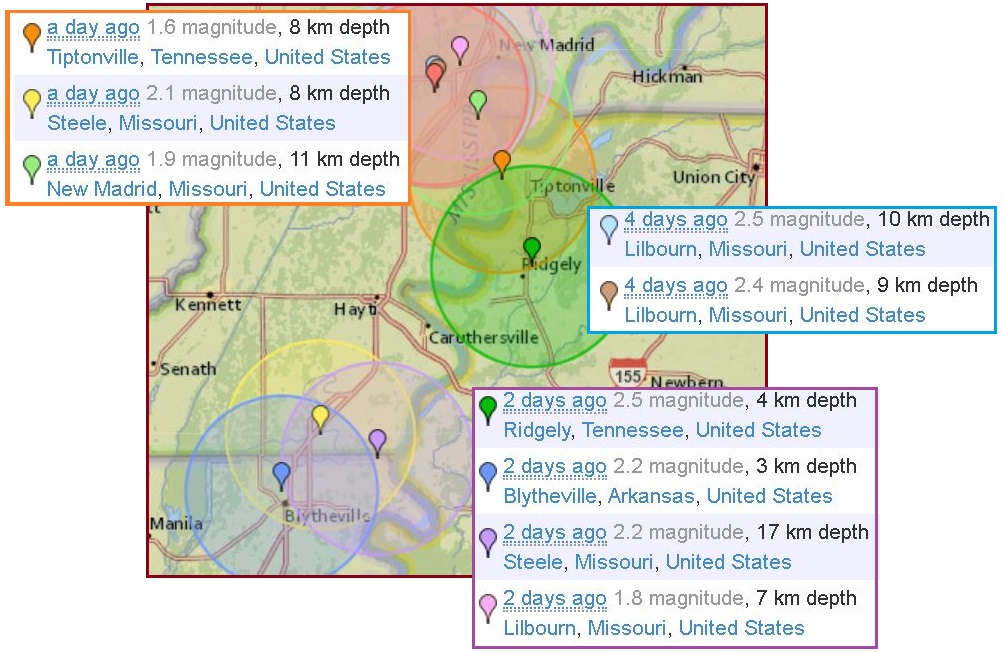Open the Tiptonville link in the list
The image size is (1002, 652).
click(93, 57)
